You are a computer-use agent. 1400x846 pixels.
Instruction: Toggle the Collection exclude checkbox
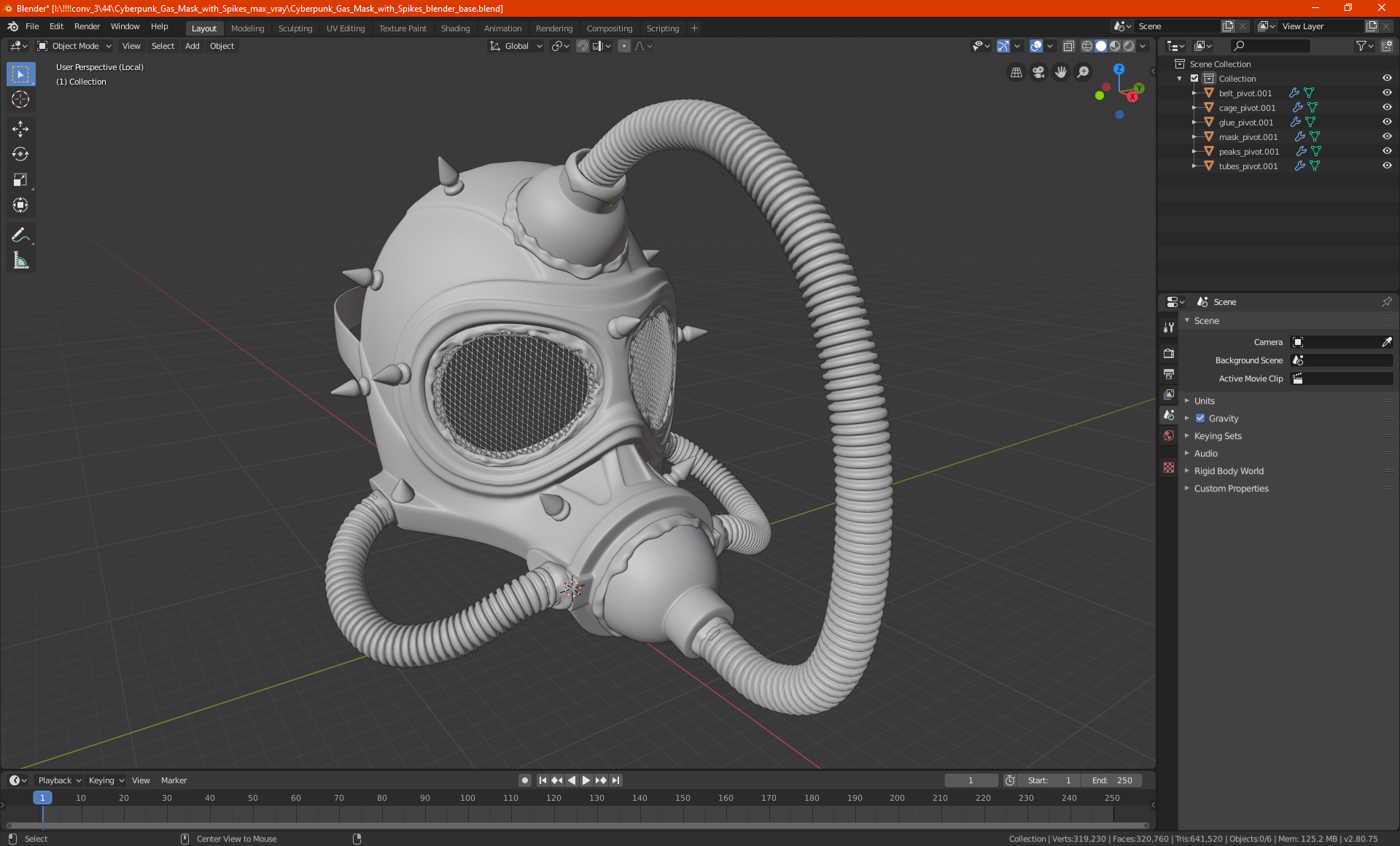click(x=1194, y=78)
